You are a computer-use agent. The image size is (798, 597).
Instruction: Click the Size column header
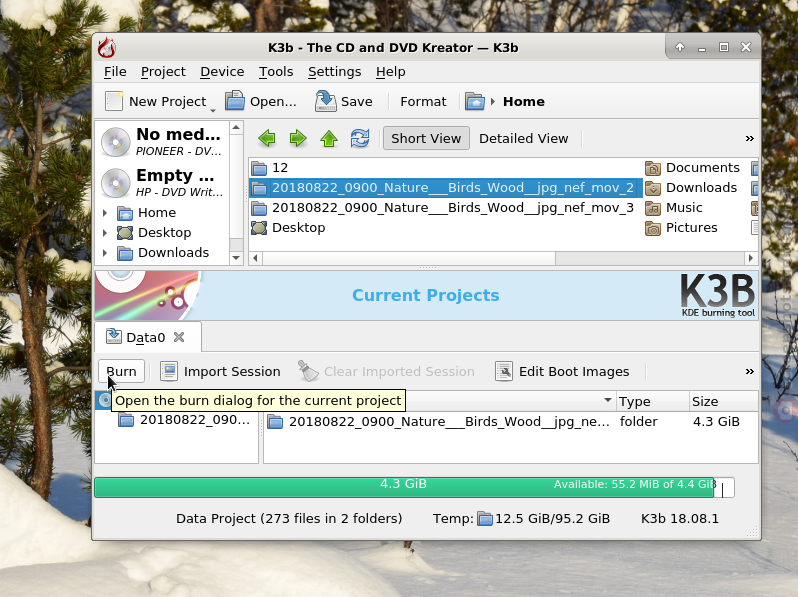tap(724, 402)
